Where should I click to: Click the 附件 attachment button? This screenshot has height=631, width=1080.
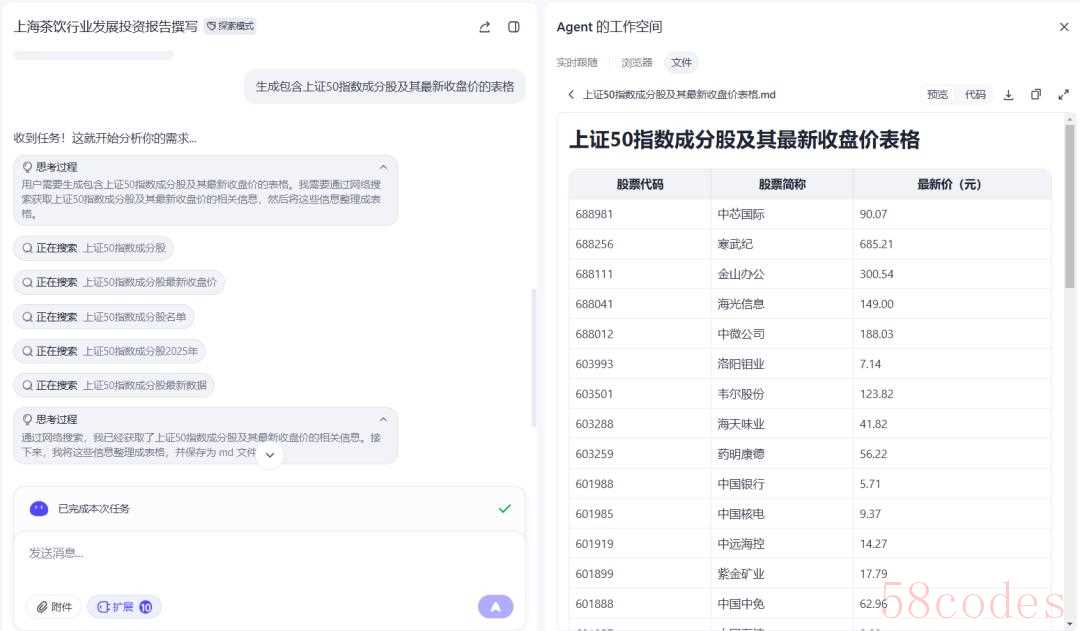[54, 607]
